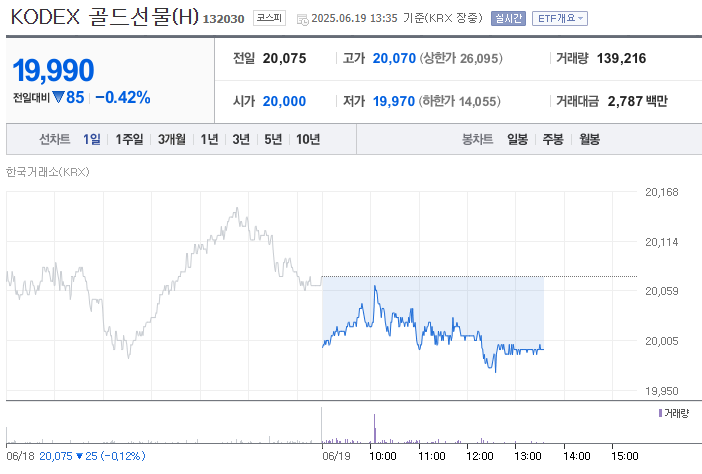This screenshot has height=474, width=702.
Task: Click the 한국거래소(KRX) label above the chart
Action: click(47, 172)
